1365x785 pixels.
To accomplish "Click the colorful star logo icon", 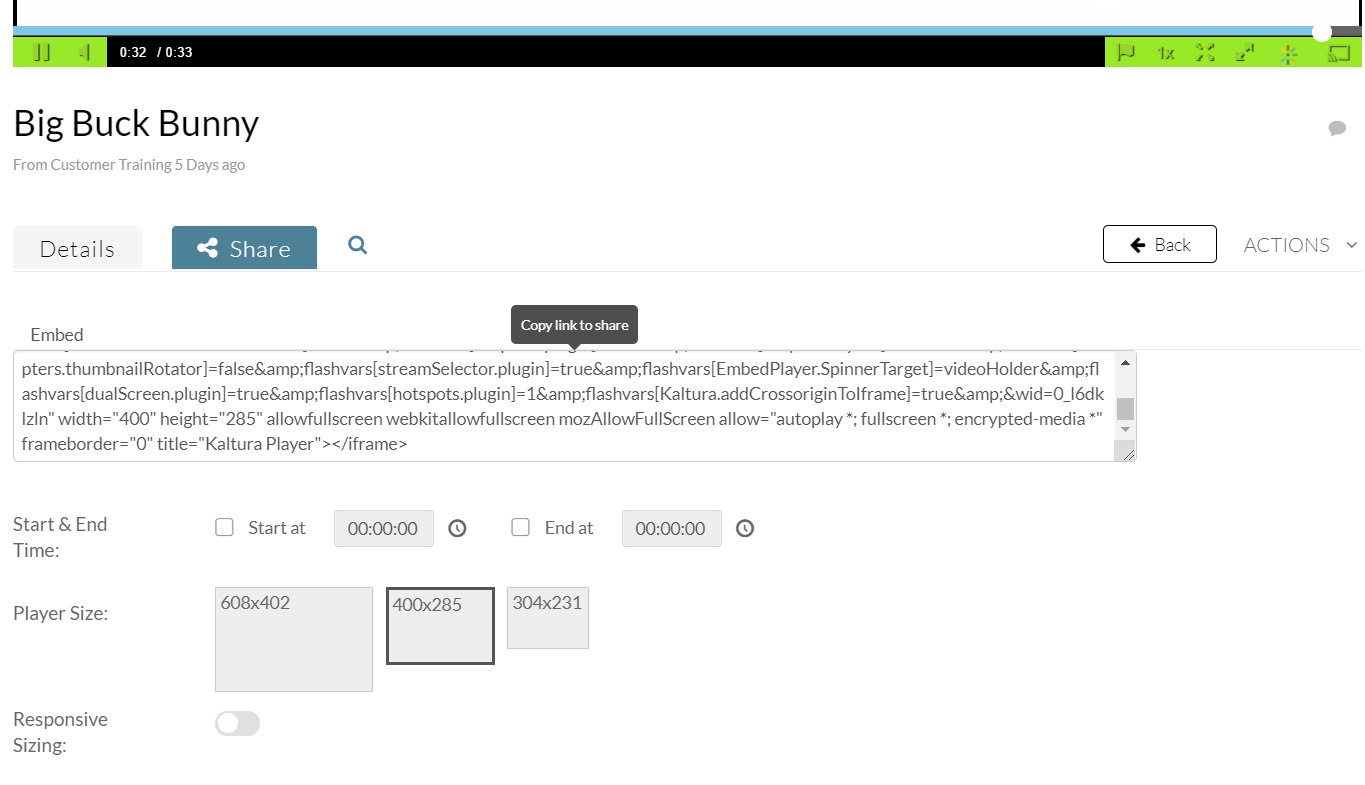I will point(1289,54).
